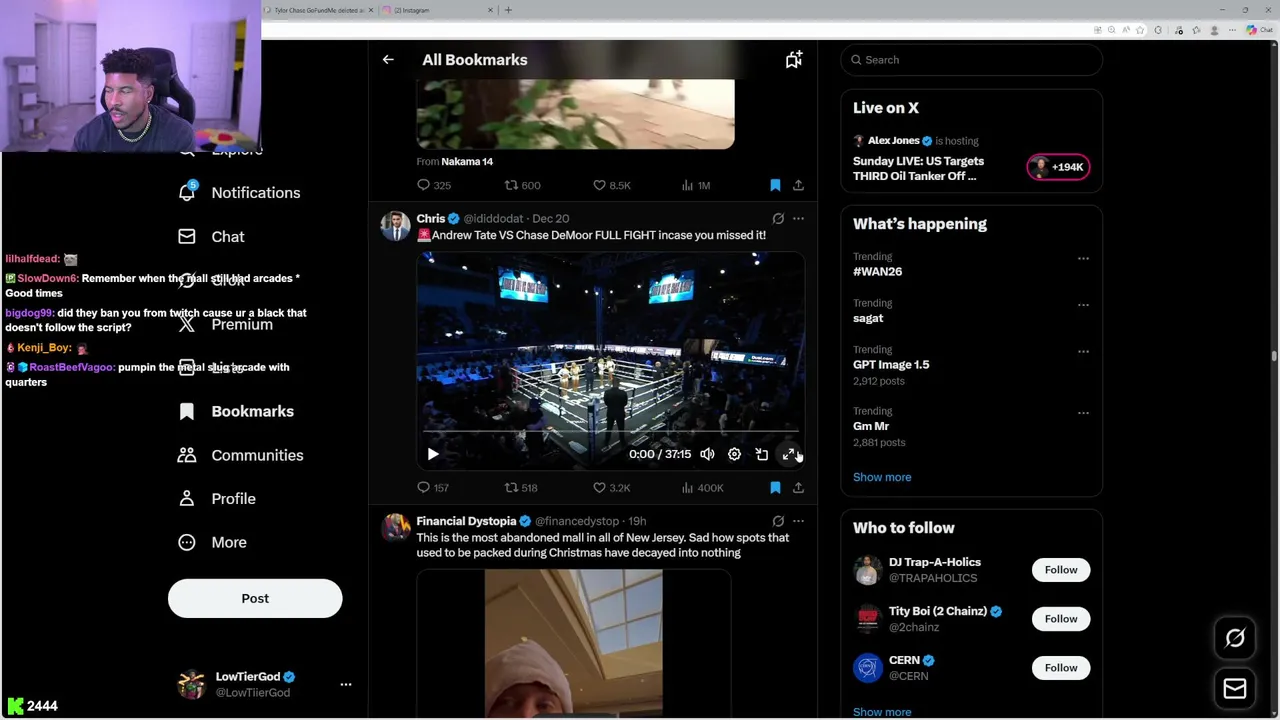Open a new browser tab
The image size is (1280, 720).
(508, 10)
